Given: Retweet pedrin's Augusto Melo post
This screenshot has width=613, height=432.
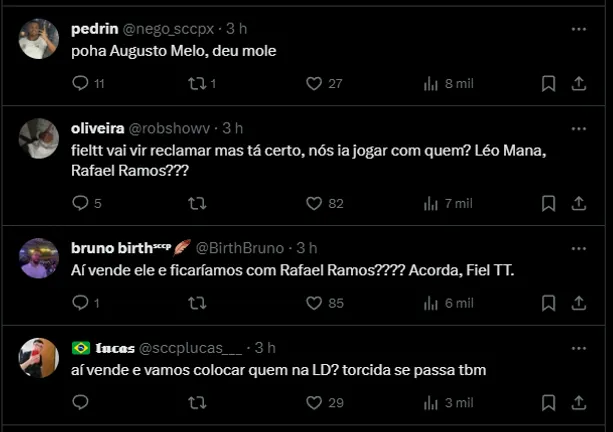Looking at the screenshot, I should coord(198,84).
